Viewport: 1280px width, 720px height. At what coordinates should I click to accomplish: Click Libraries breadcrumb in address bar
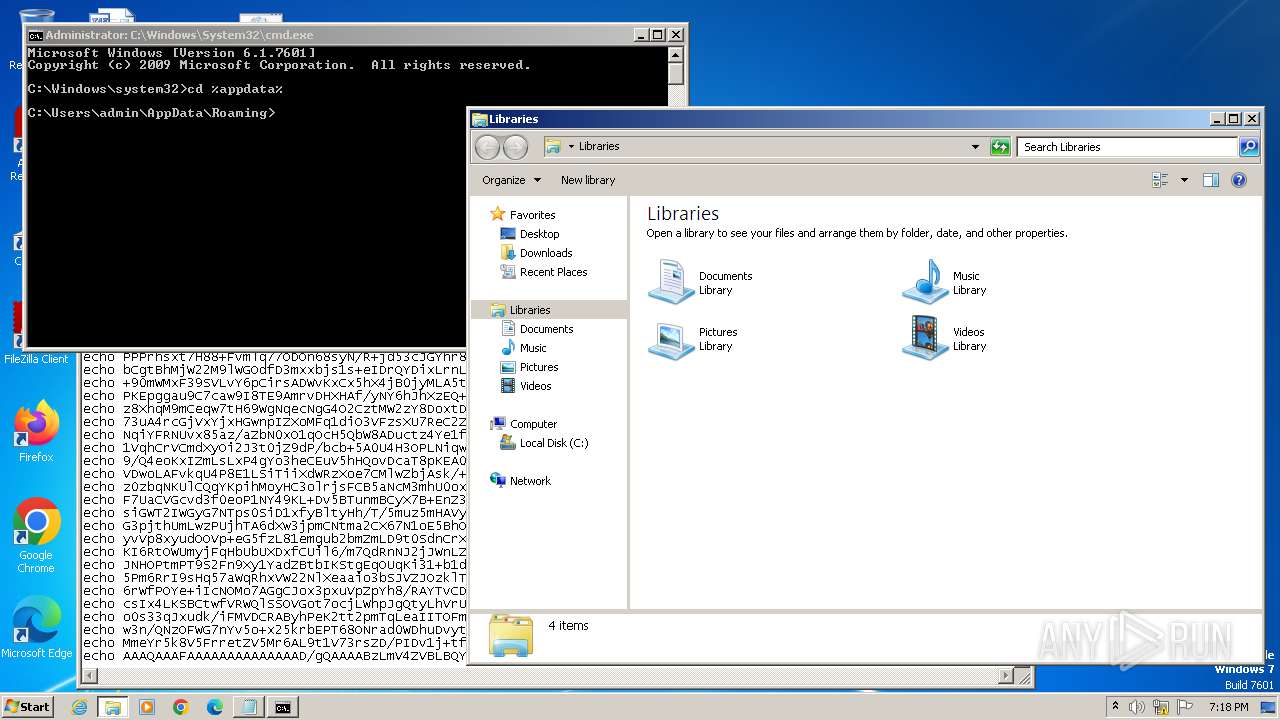click(x=599, y=147)
